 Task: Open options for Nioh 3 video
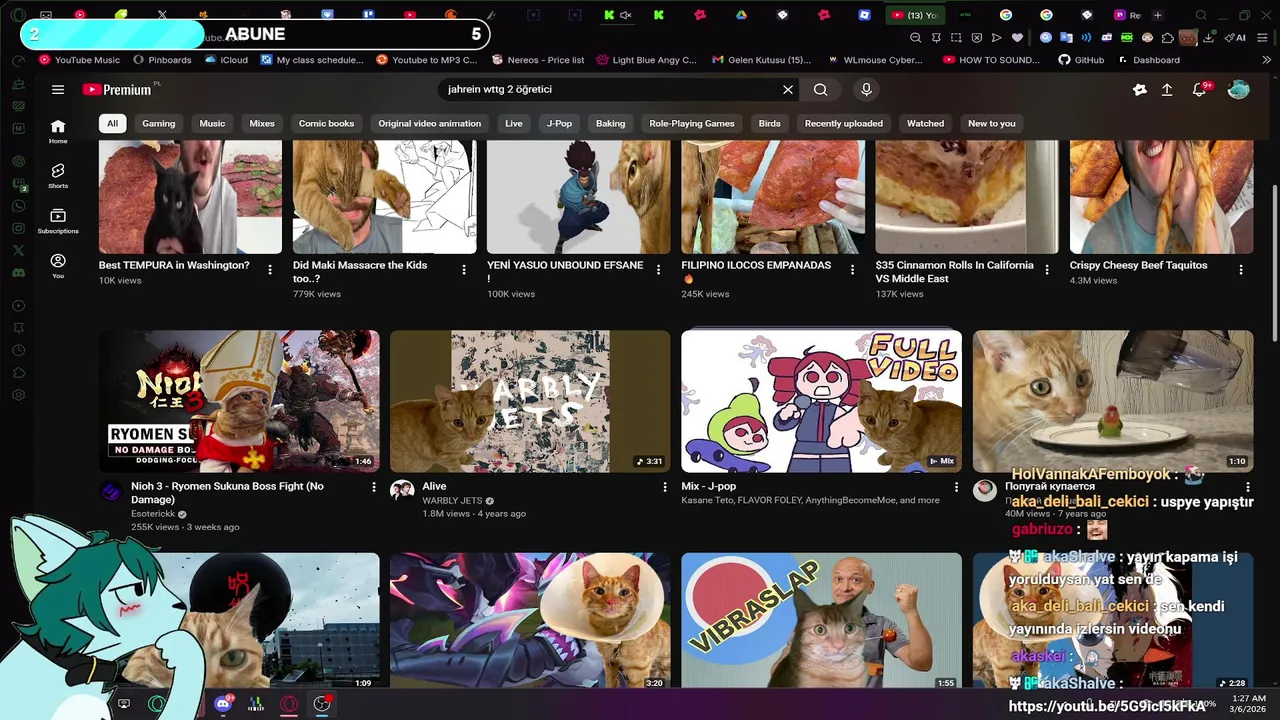(x=374, y=487)
